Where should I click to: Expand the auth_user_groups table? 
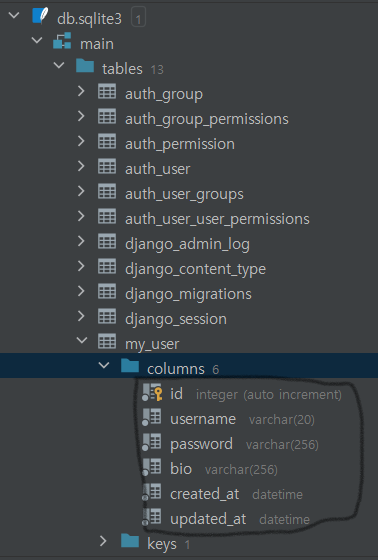point(81,191)
